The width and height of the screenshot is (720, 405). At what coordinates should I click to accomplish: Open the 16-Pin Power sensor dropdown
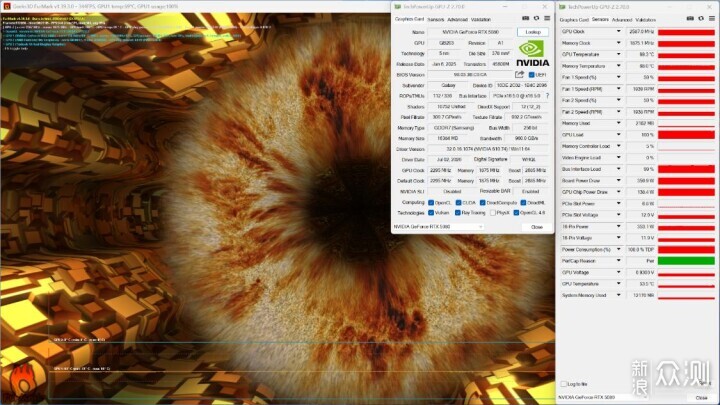(x=619, y=226)
